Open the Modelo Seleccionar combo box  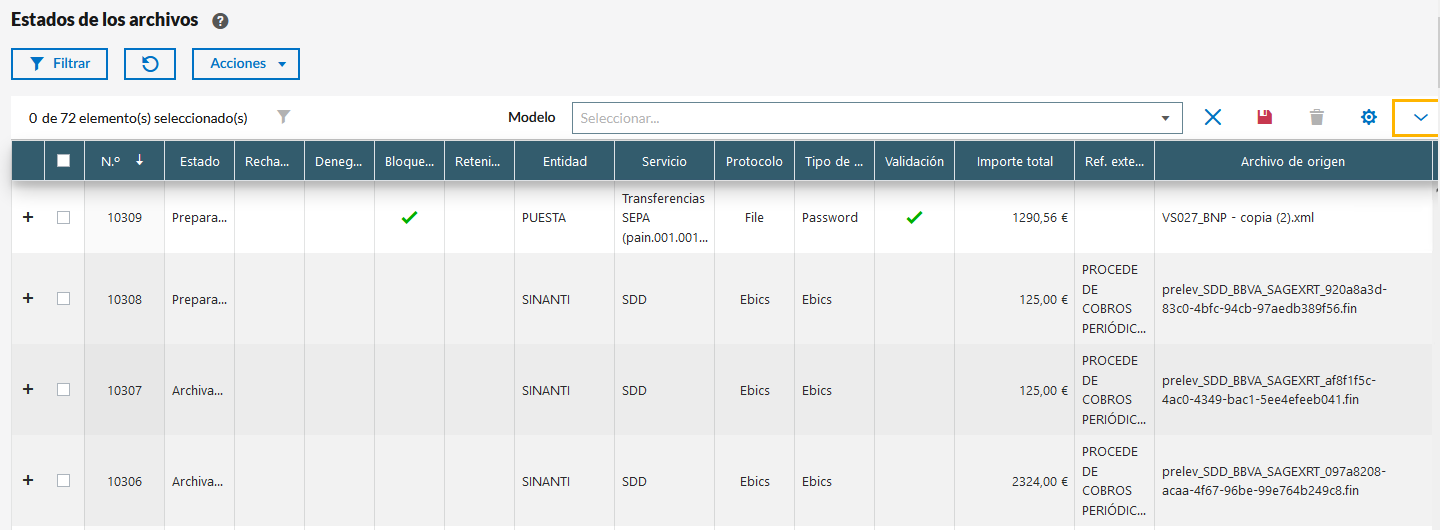876,118
